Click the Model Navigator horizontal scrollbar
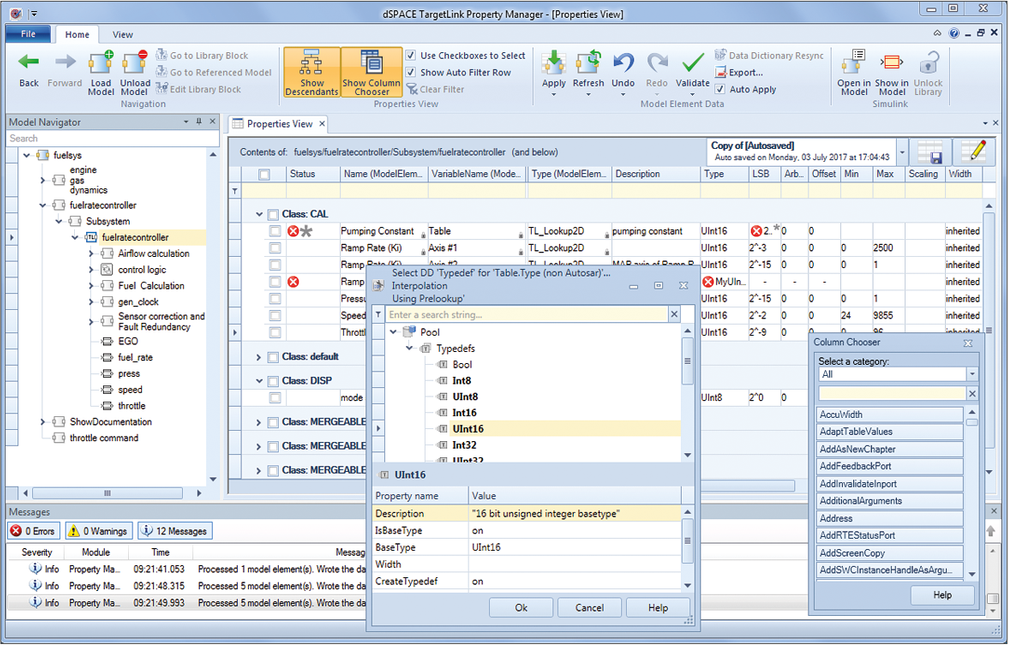This screenshot has height=646, width=1009. 107,494
